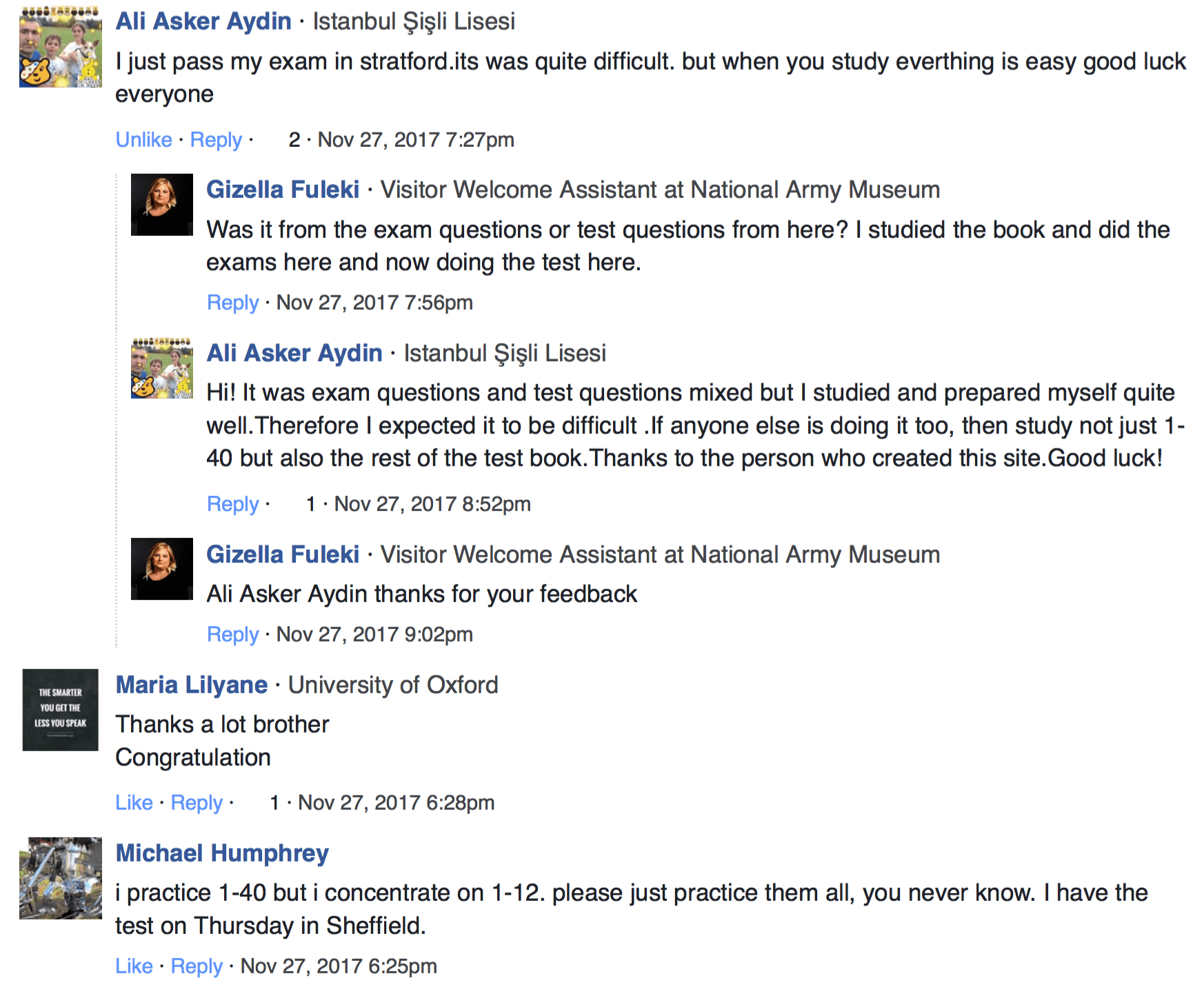Click Michael Humphrey's motorcycle profile picture

[x=61, y=878]
